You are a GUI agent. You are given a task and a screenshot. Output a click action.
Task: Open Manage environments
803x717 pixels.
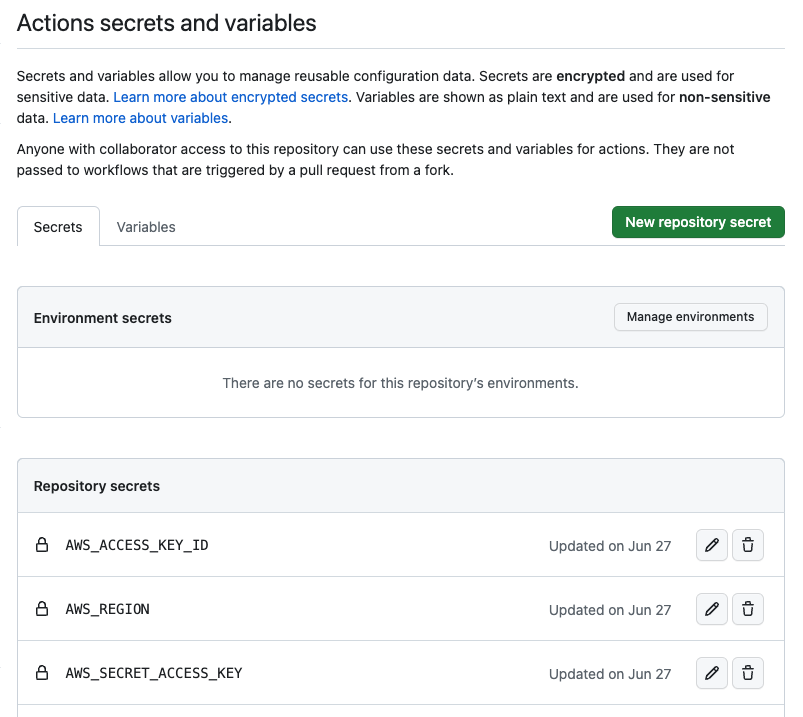[x=690, y=317]
